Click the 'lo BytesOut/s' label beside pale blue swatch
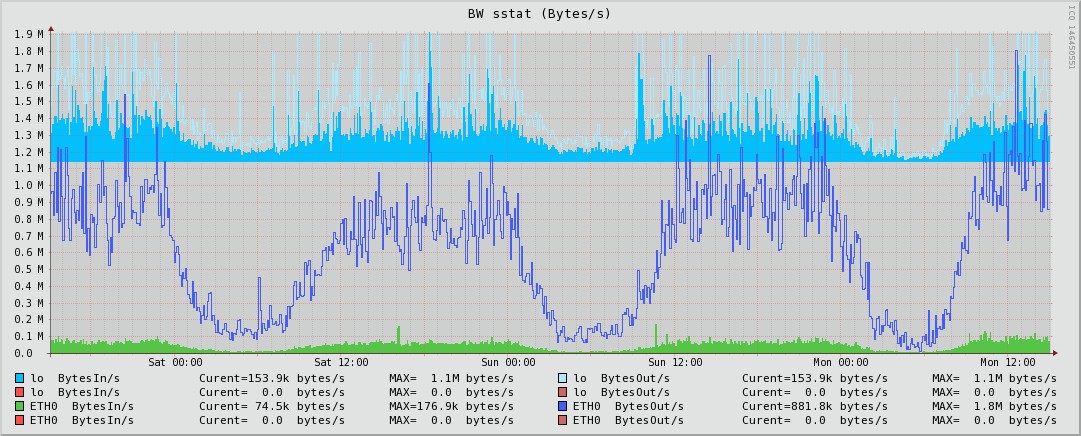Viewport: 1081px width, 436px height. point(622,379)
